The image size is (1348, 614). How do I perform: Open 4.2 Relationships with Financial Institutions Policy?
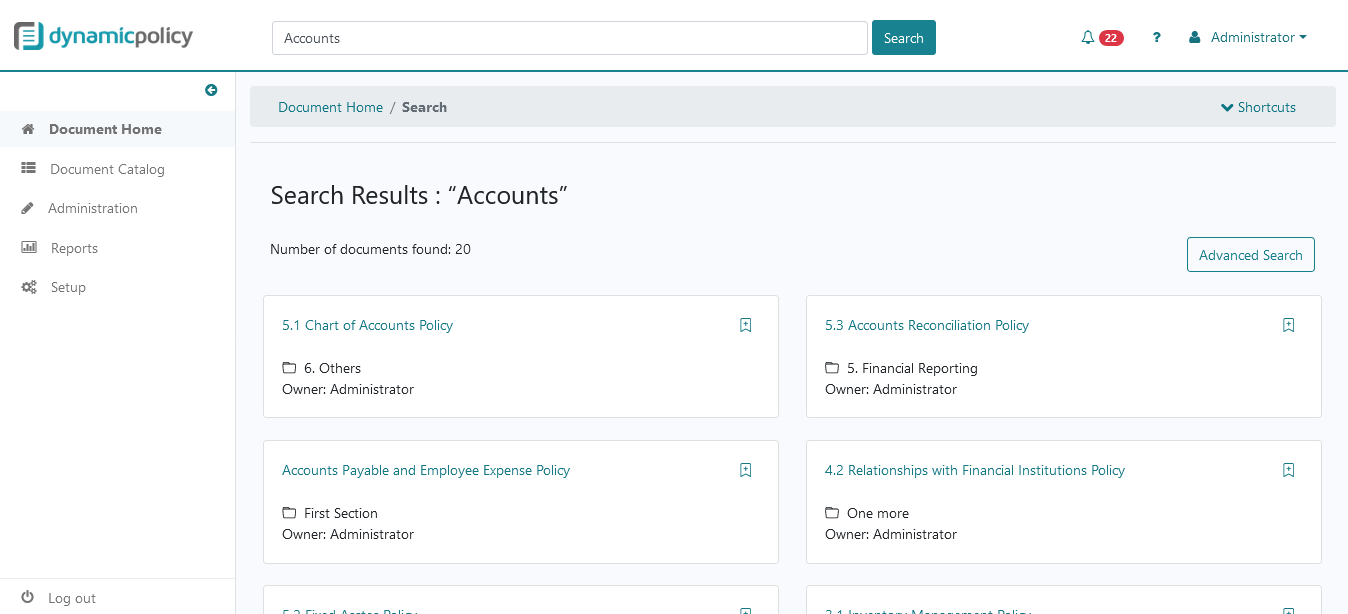[975, 470]
